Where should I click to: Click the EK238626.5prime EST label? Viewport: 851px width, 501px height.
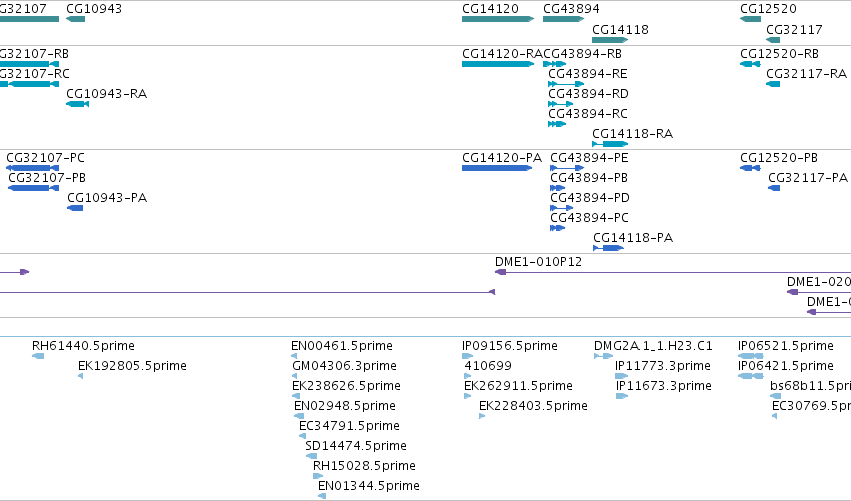pyautogui.click(x=346, y=386)
